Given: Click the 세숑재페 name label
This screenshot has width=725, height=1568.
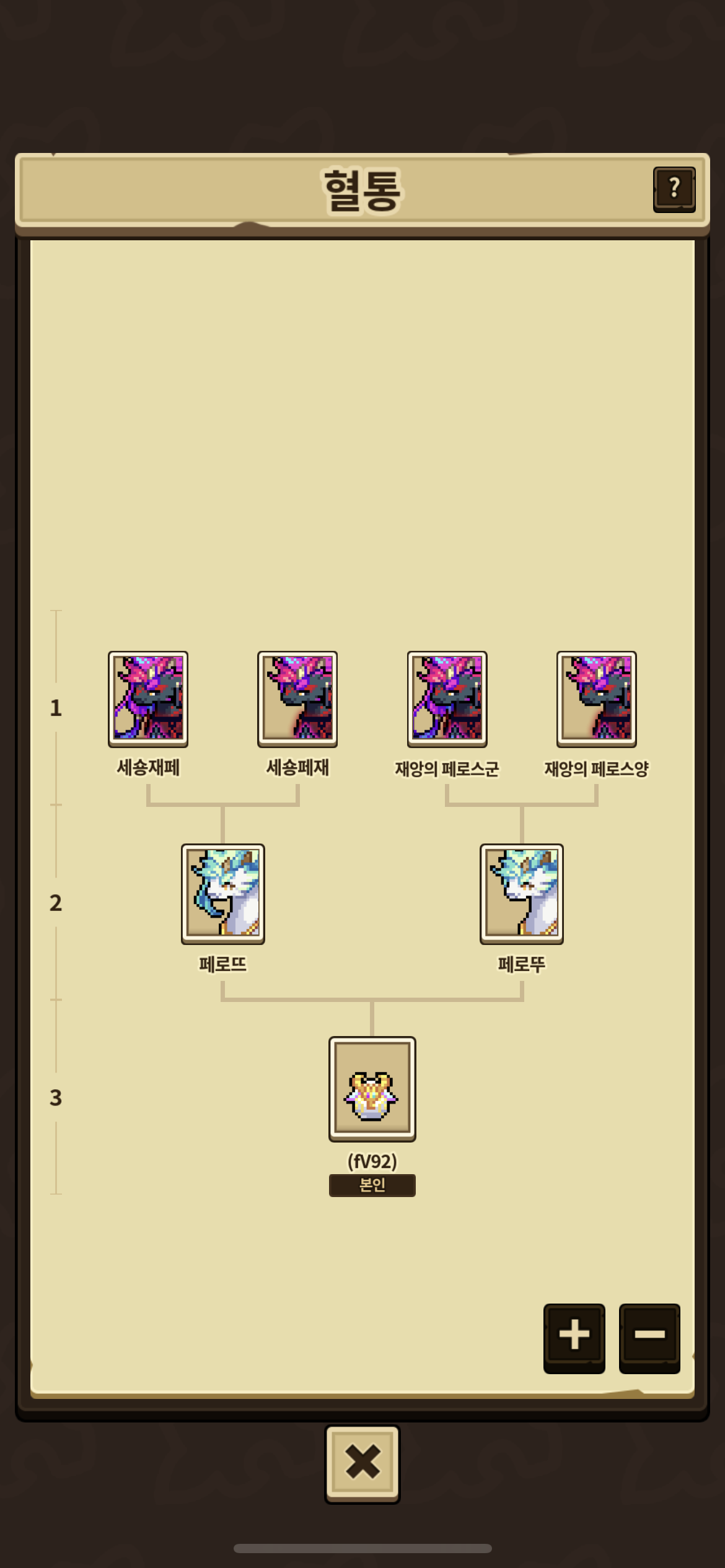Looking at the screenshot, I should [x=148, y=768].
